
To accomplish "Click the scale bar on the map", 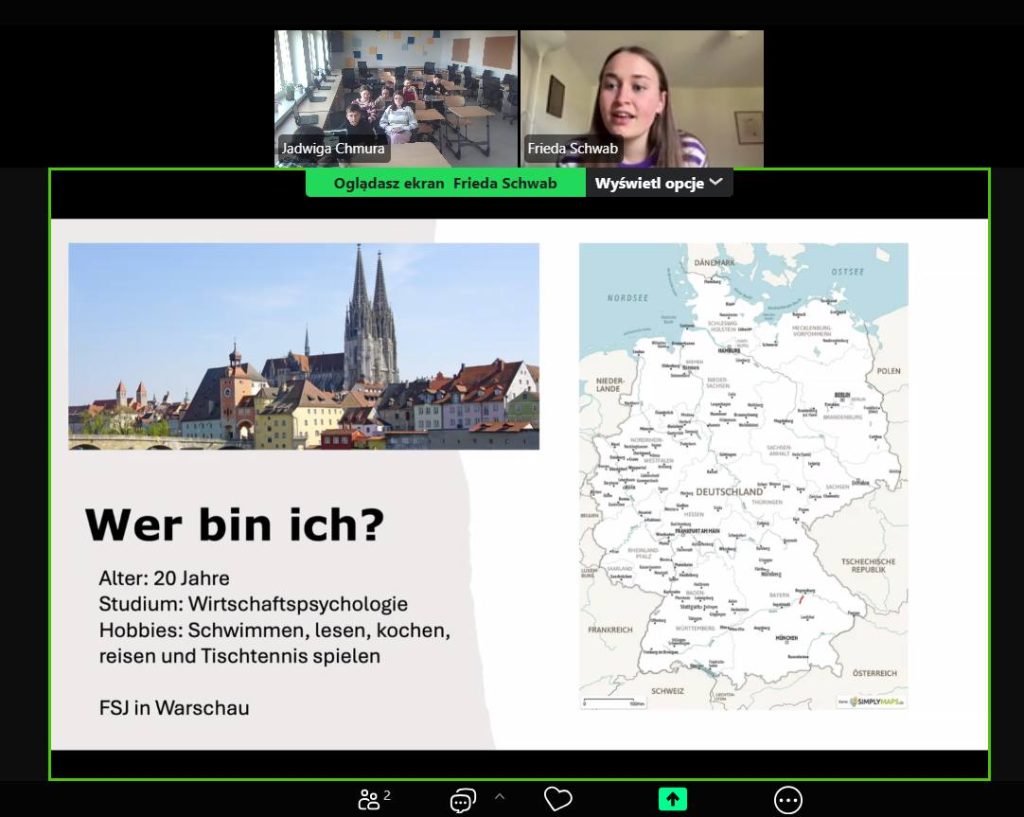I will pyautogui.click(x=611, y=702).
